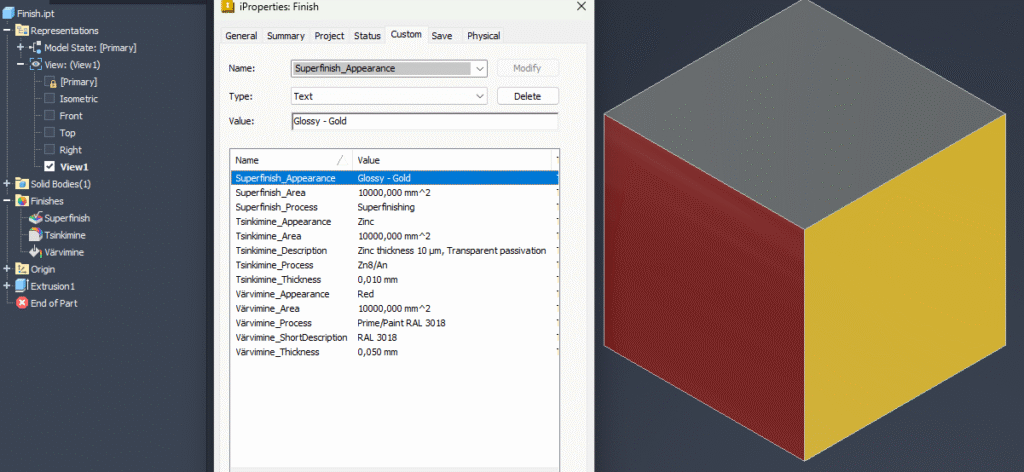Click the Value text field

423,122
